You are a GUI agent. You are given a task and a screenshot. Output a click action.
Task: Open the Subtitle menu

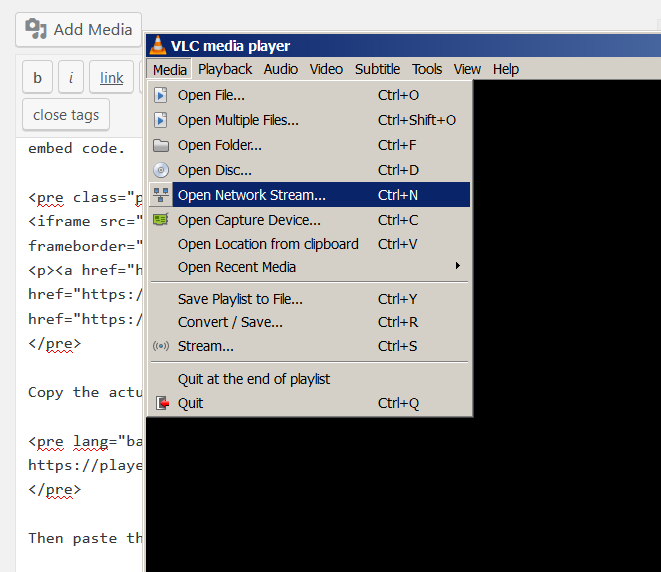377,69
